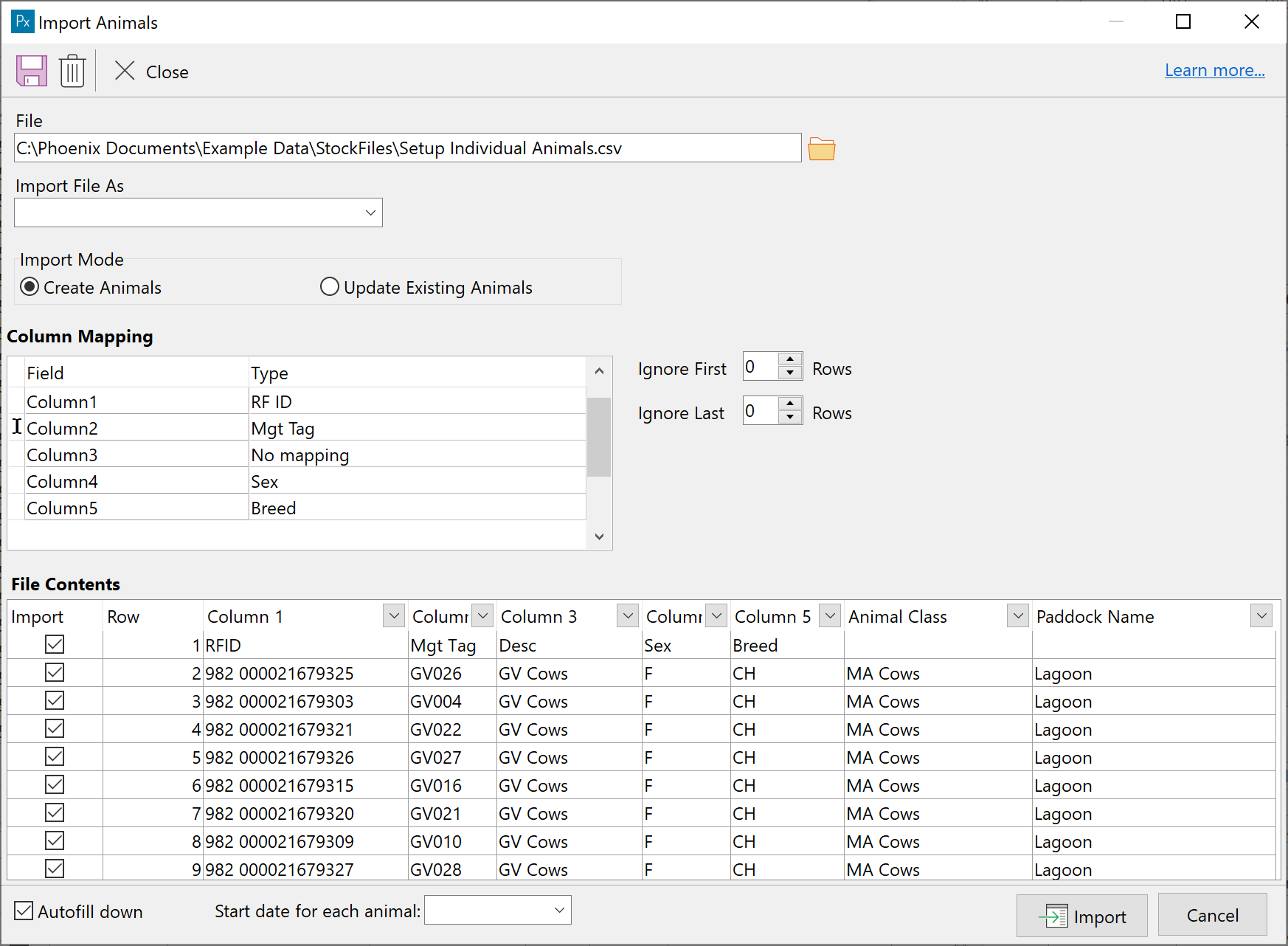Click the Row column header
This screenshot has width=1288, height=946.
[153, 616]
